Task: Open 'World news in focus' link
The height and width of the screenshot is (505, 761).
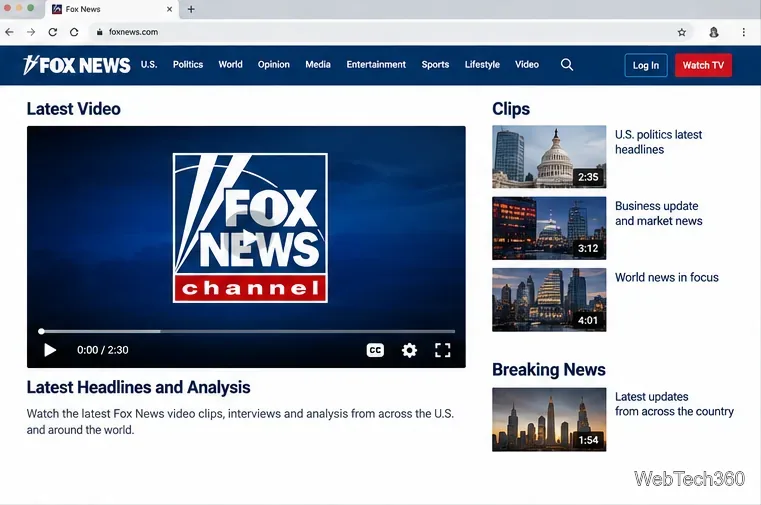Action: [666, 277]
